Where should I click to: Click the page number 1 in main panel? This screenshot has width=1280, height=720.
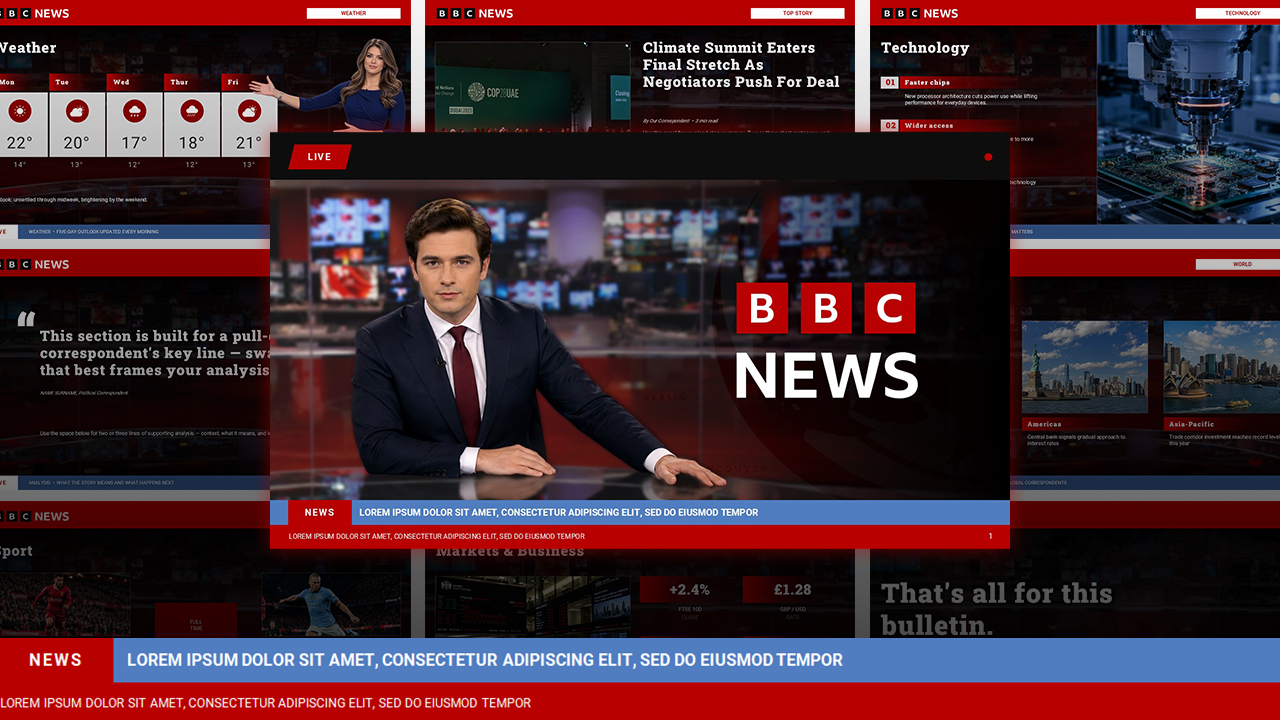tap(991, 536)
